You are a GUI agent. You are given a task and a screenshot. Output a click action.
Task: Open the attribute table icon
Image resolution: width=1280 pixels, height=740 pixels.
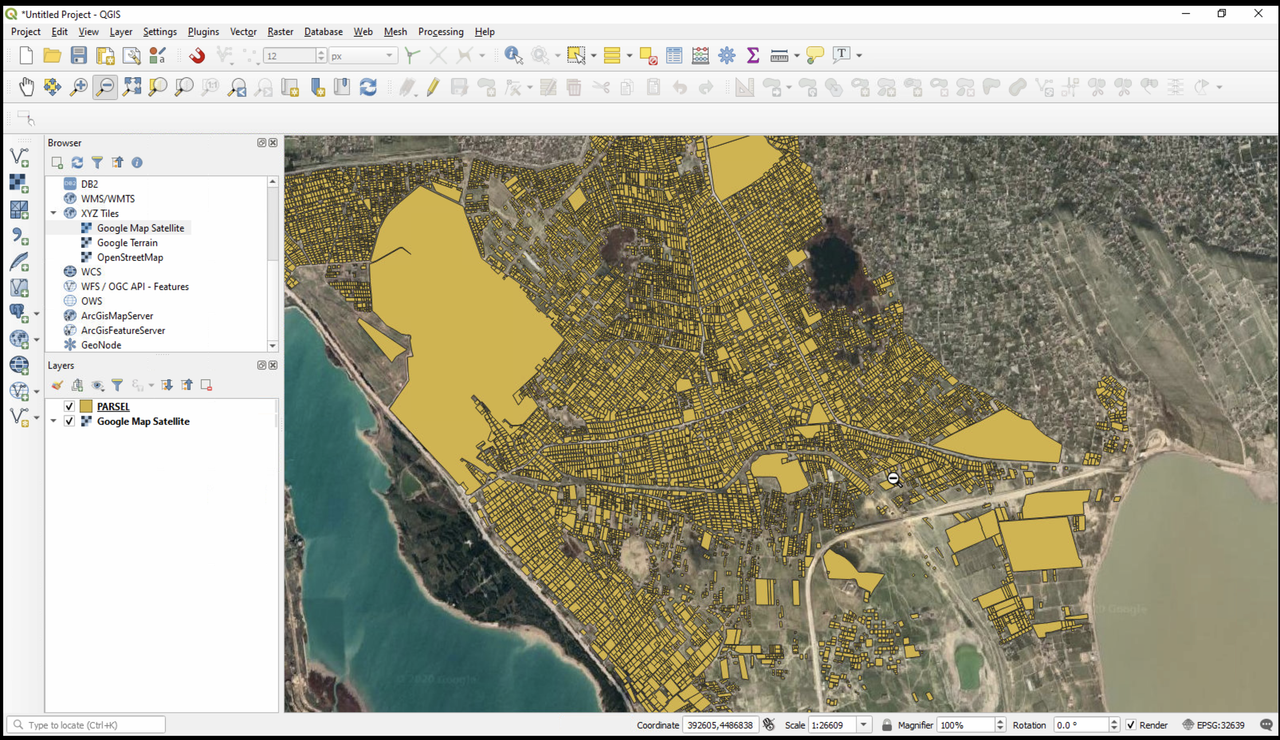674,56
